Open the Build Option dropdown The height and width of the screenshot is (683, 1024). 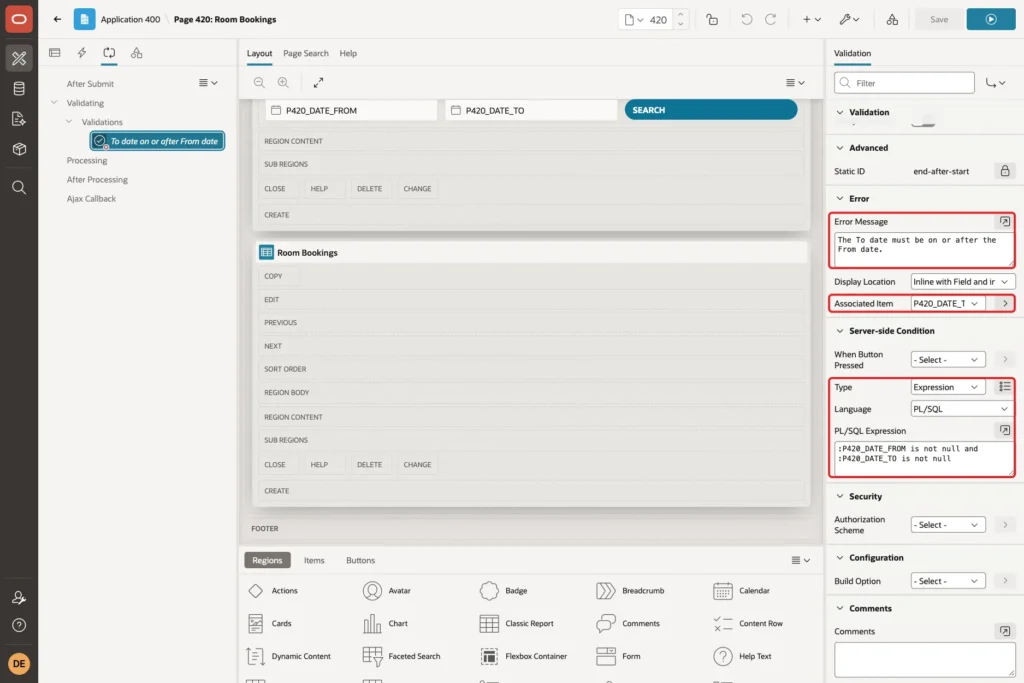click(x=948, y=581)
